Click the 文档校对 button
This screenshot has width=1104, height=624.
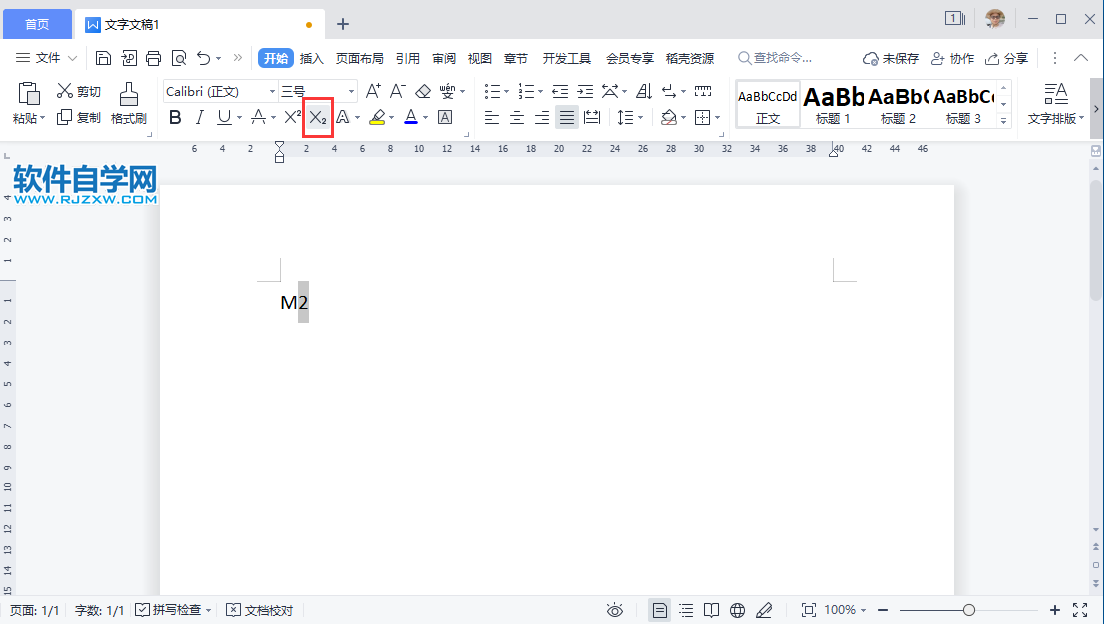pos(260,609)
